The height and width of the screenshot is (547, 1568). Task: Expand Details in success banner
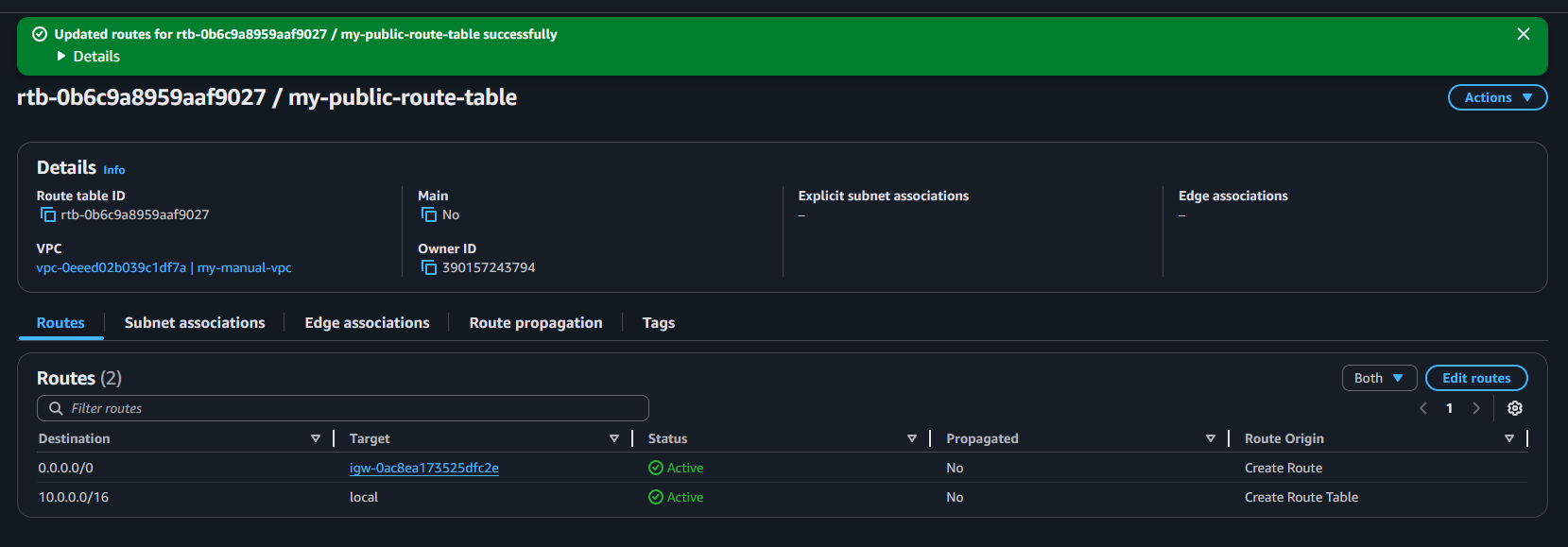click(88, 57)
